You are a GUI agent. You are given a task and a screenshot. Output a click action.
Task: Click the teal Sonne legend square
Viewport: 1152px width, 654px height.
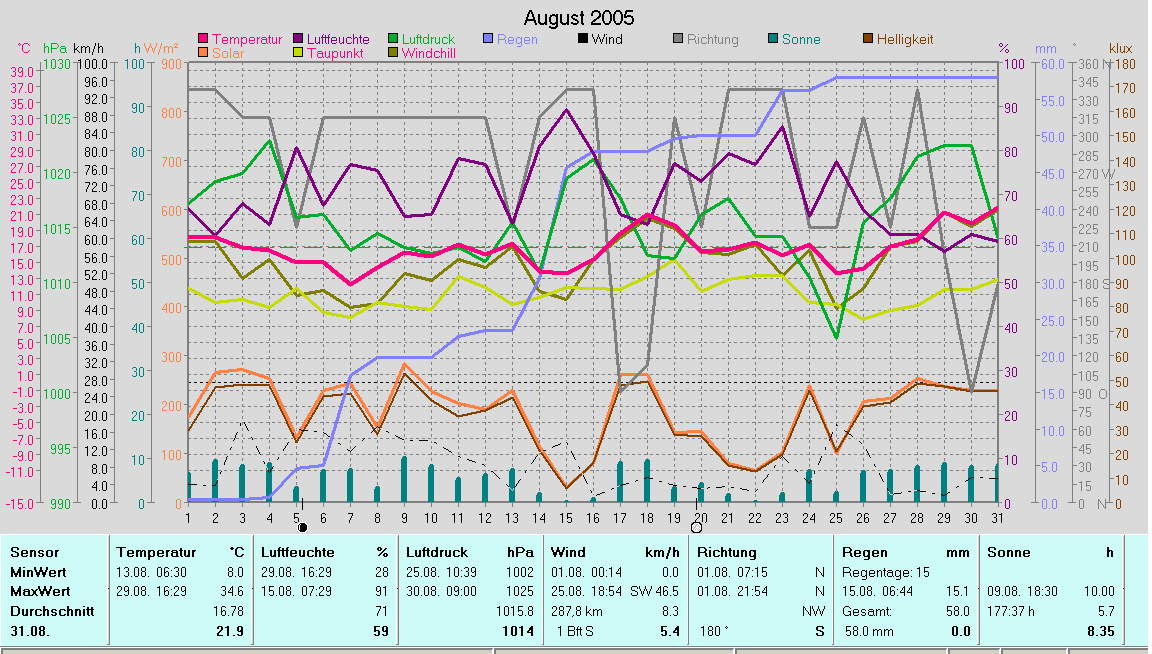(x=775, y=39)
